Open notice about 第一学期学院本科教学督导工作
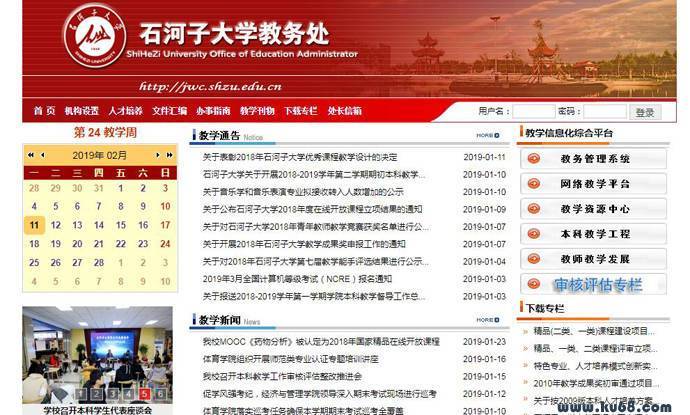690x415 pixels. pos(314,297)
